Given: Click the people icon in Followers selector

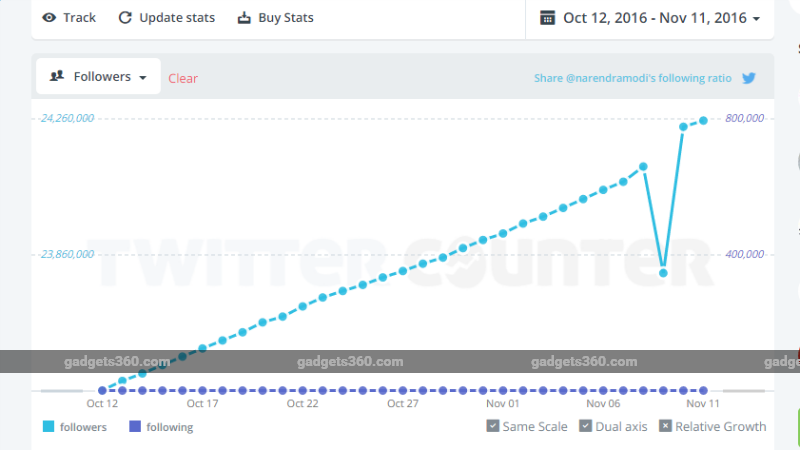Looking at the screenshot, I should coord(57,76).
